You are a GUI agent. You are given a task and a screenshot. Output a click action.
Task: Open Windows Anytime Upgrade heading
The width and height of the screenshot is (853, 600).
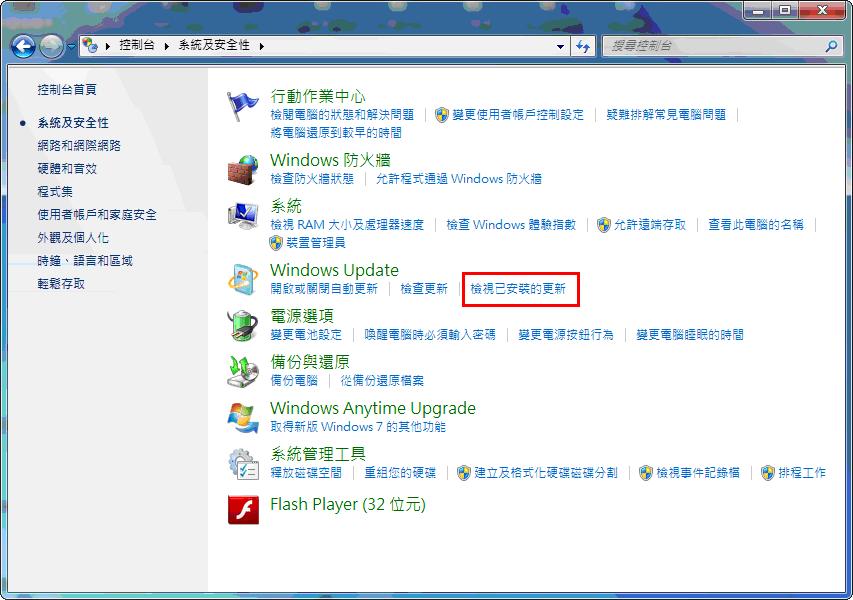(x=373, y=408)
